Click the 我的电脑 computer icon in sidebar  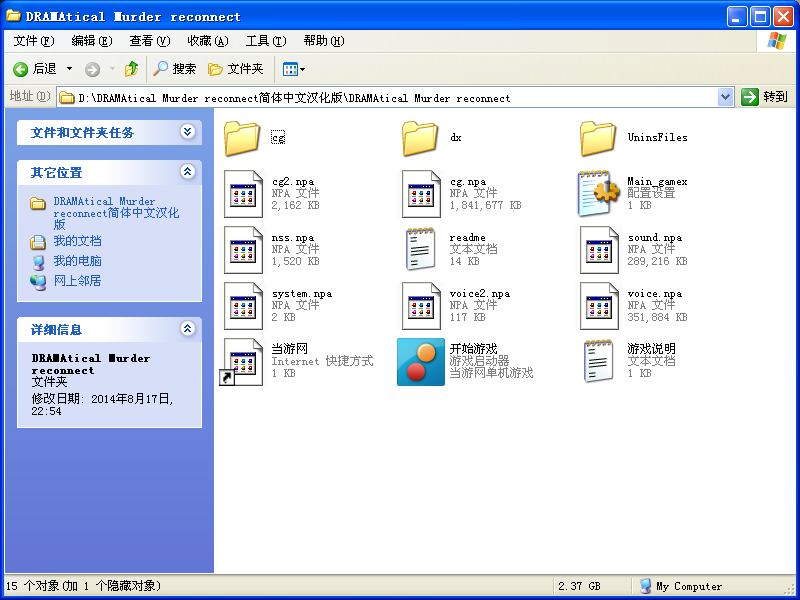point(38,262)
